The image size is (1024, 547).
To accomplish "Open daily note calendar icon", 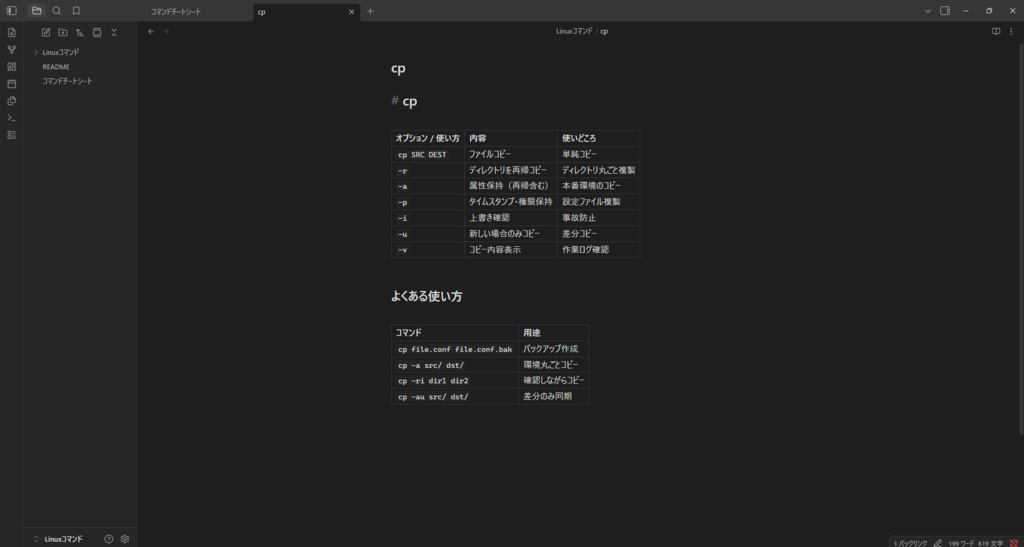I will pyautogui.click(x=12, y=84).
